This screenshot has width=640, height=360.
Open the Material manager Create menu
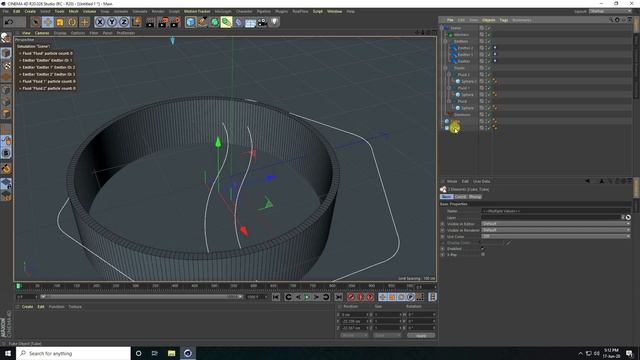27,307
